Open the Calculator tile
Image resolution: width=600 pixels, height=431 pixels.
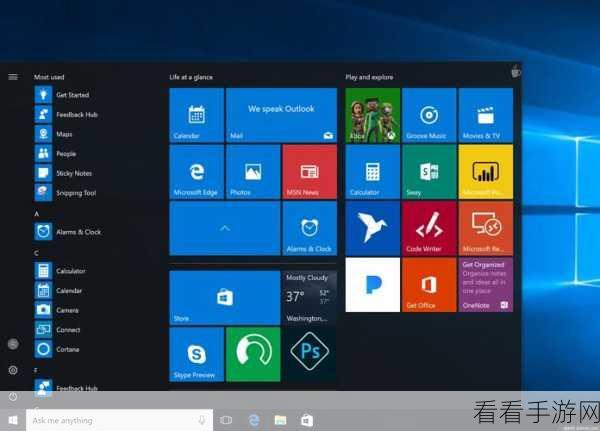(x=373, y=172)
